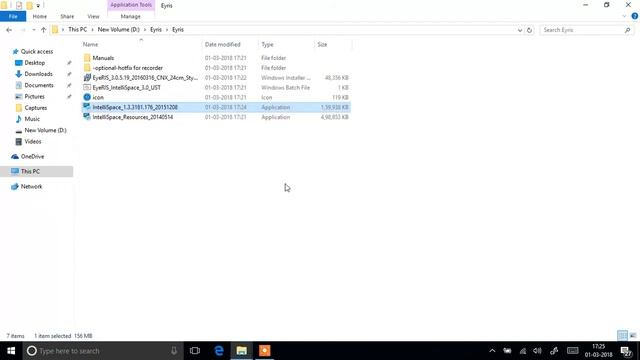Image resolution: width=640 pixels, height=360 pixels.
Task: Select the icon file entry
Action: tap(98, 97)
